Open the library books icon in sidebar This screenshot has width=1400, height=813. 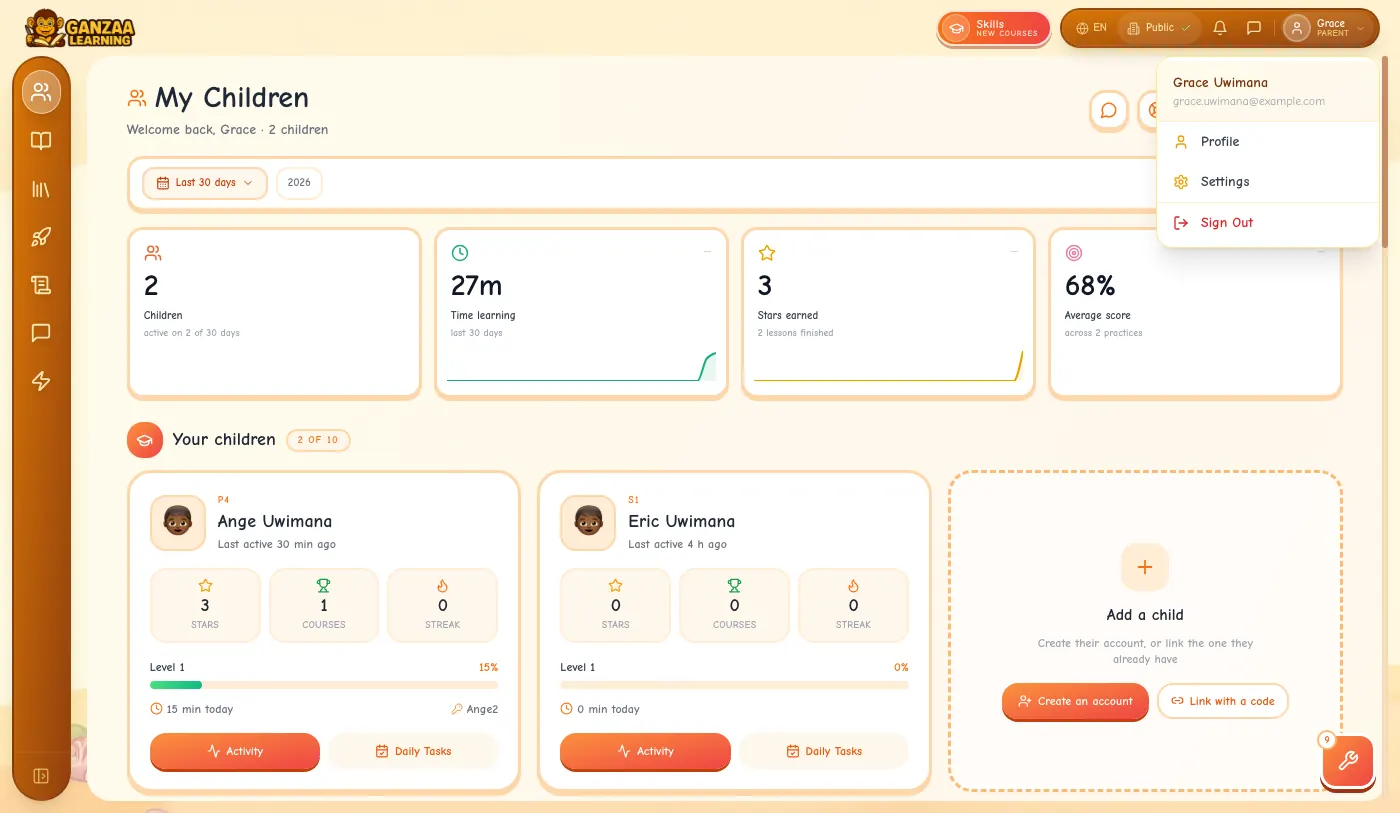point(41,189)
